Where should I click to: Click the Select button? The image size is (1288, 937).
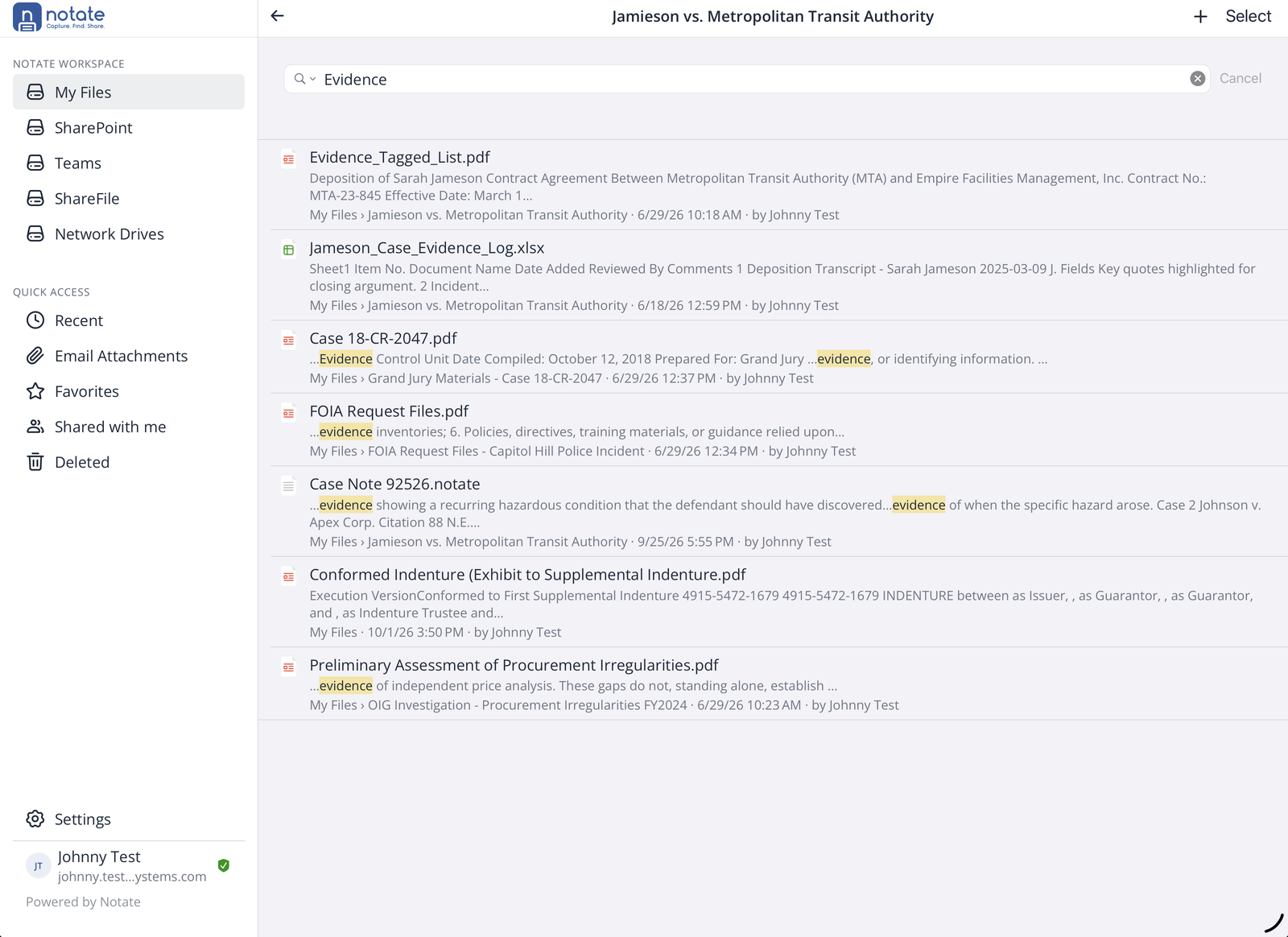pos(1248,16)
